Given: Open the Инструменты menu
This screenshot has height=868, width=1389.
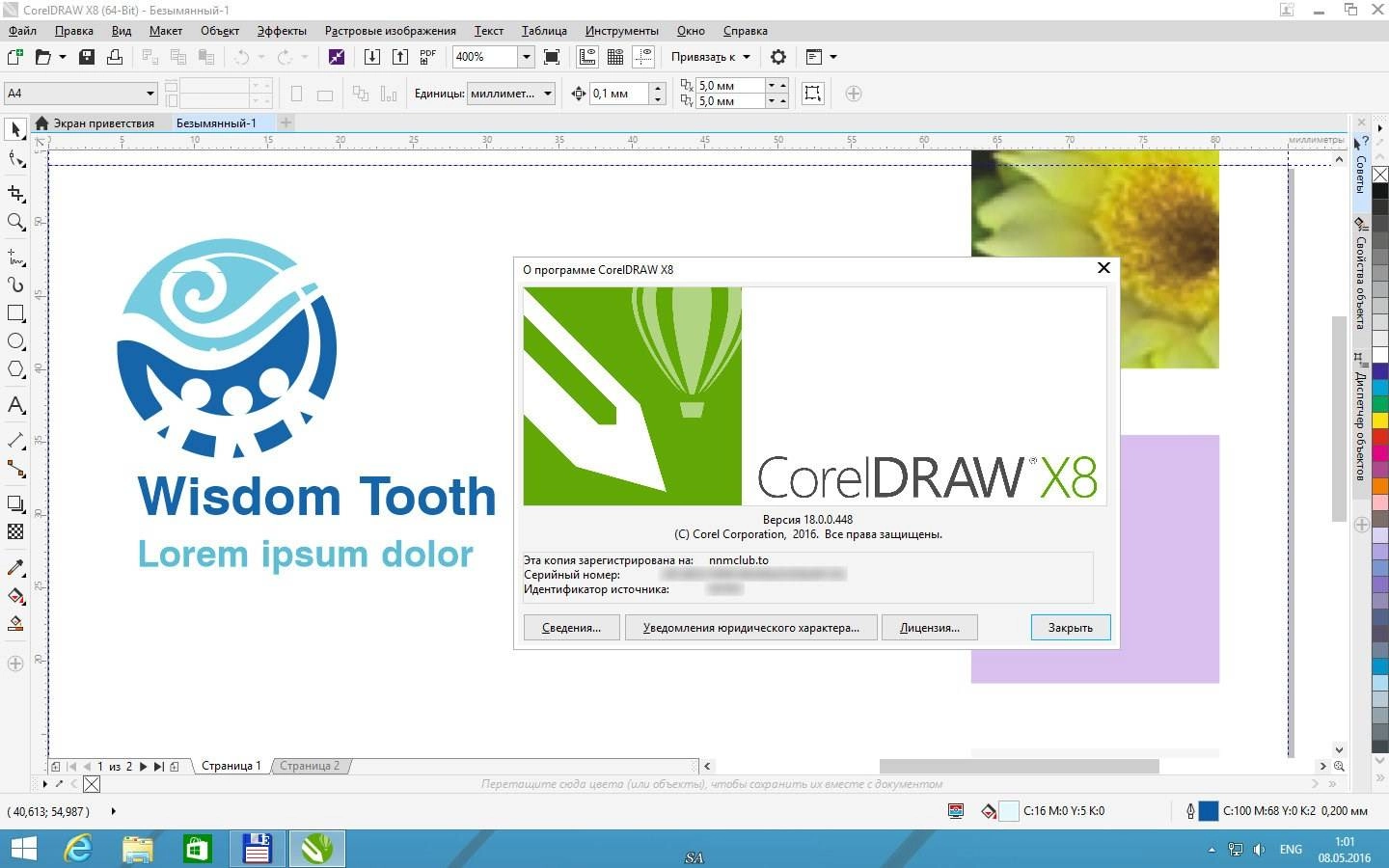Looking at the screenshot, I should pyautogui.click(x=622, y=31).
